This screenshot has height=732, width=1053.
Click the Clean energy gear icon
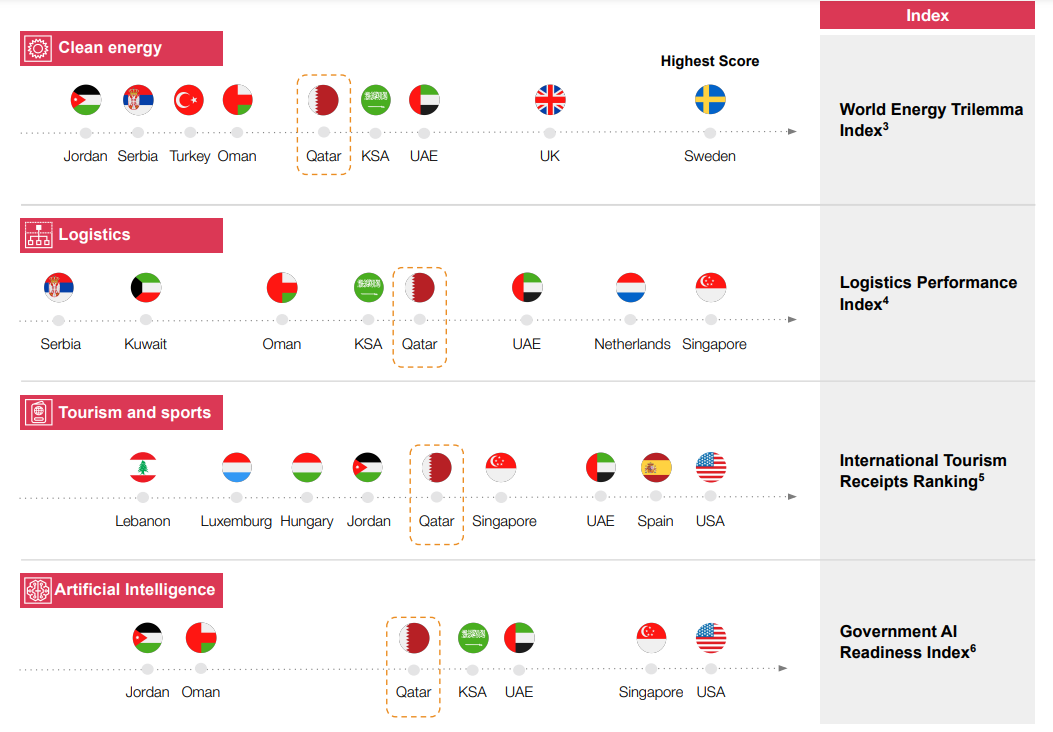[x=38, y=48]
